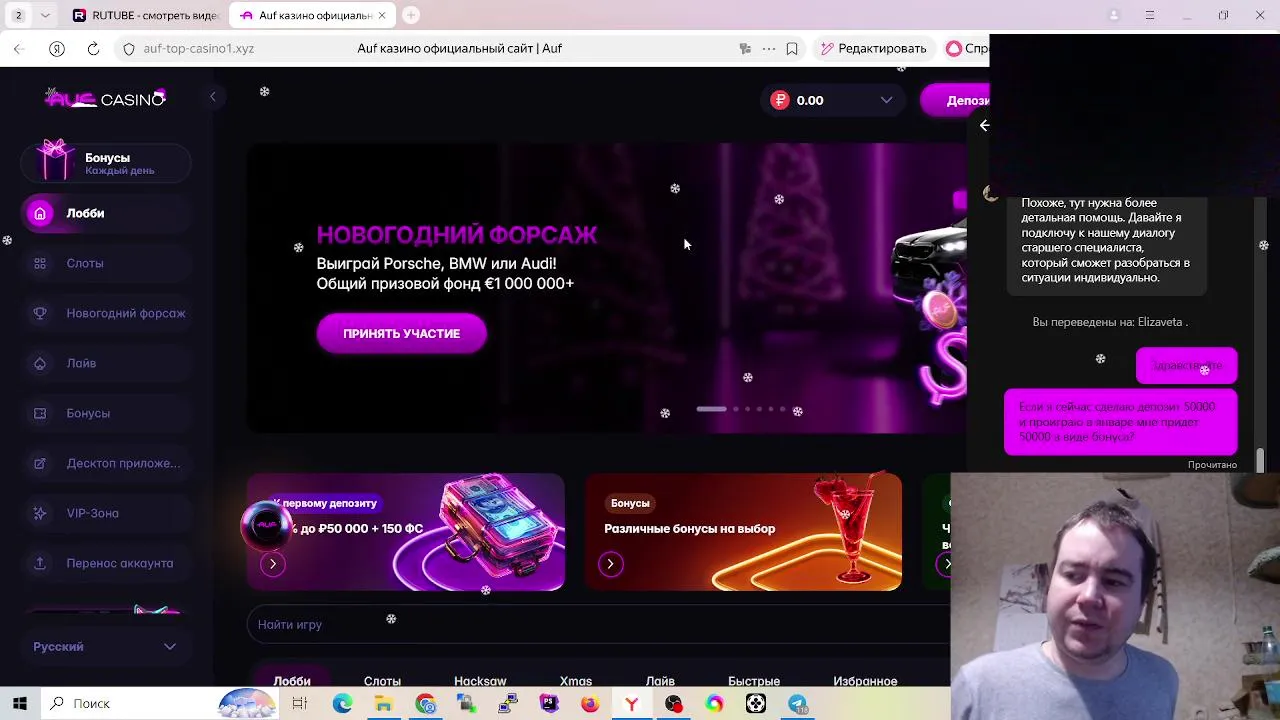Image resolution: width=1280 pixels, height=720 pixels.
Task: Click the Найти игру search field
Action: click(x=598, y=624)
